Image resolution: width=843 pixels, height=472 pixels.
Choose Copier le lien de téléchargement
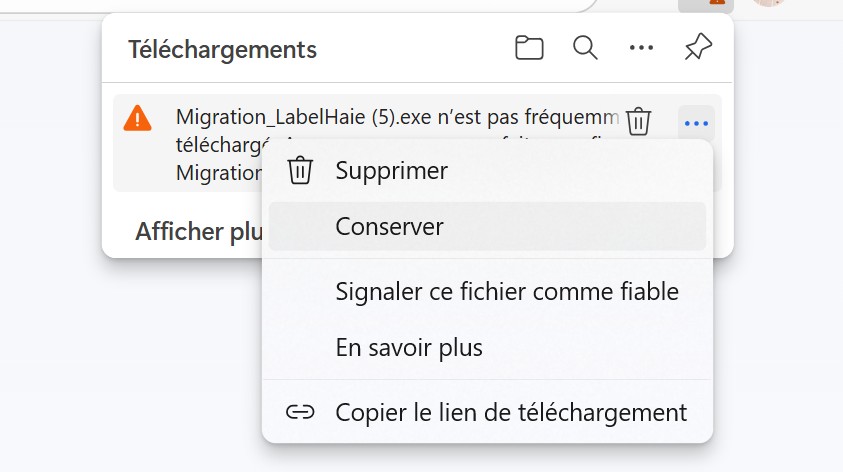click(x=511, y=412)
